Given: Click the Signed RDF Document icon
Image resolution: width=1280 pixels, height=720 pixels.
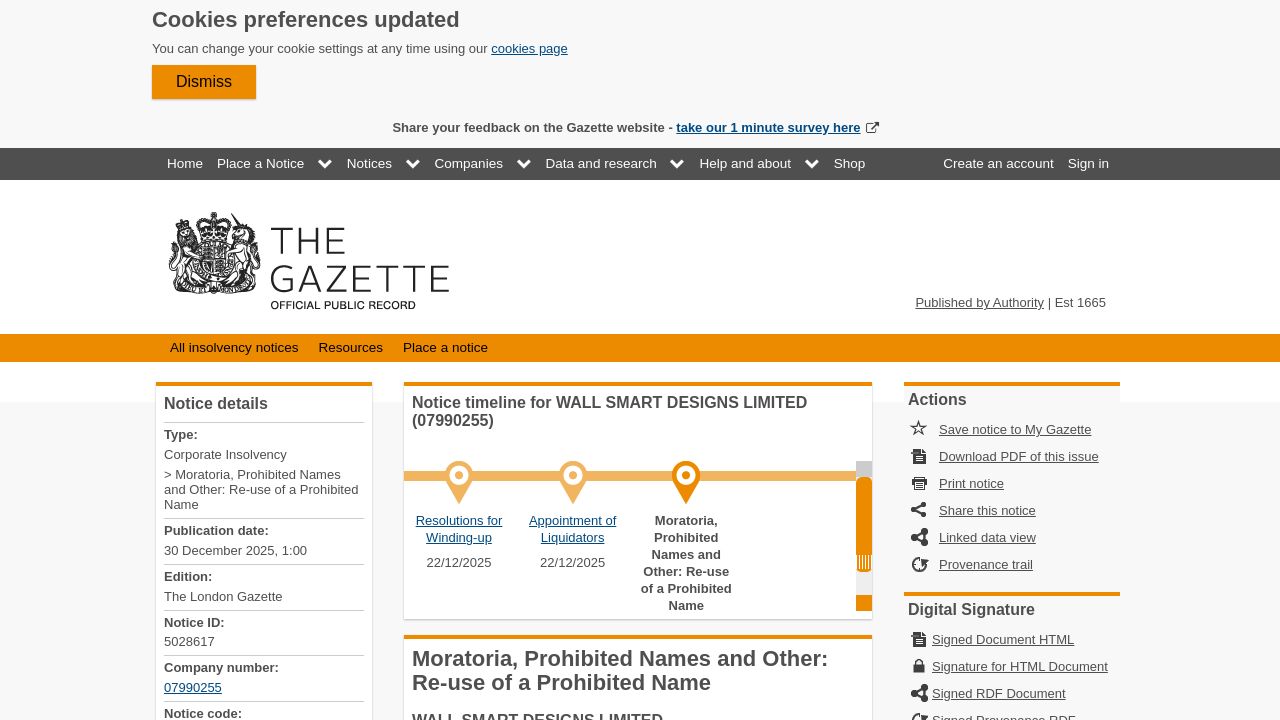Looking at the screenshot, I should coord(919,693).
